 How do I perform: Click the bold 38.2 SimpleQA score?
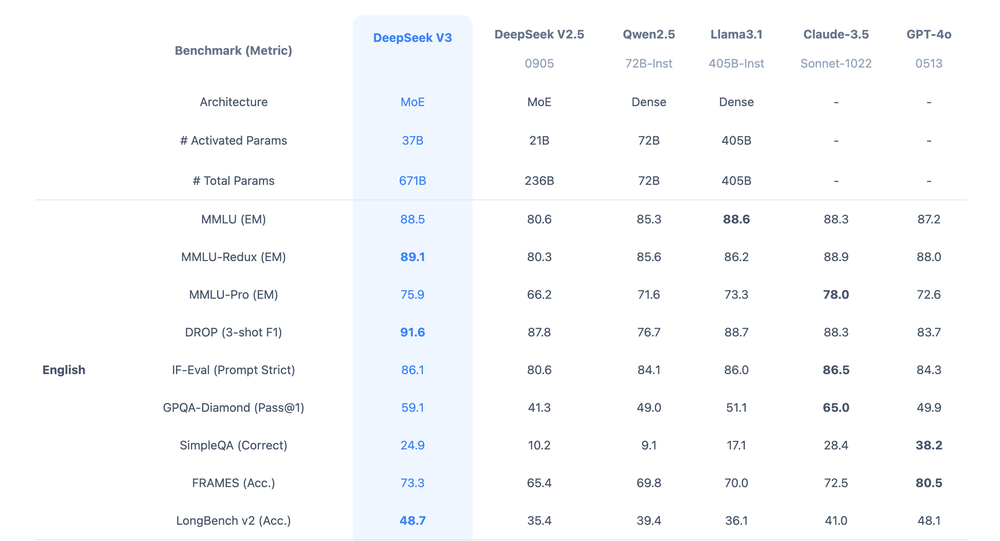[929, 445]
